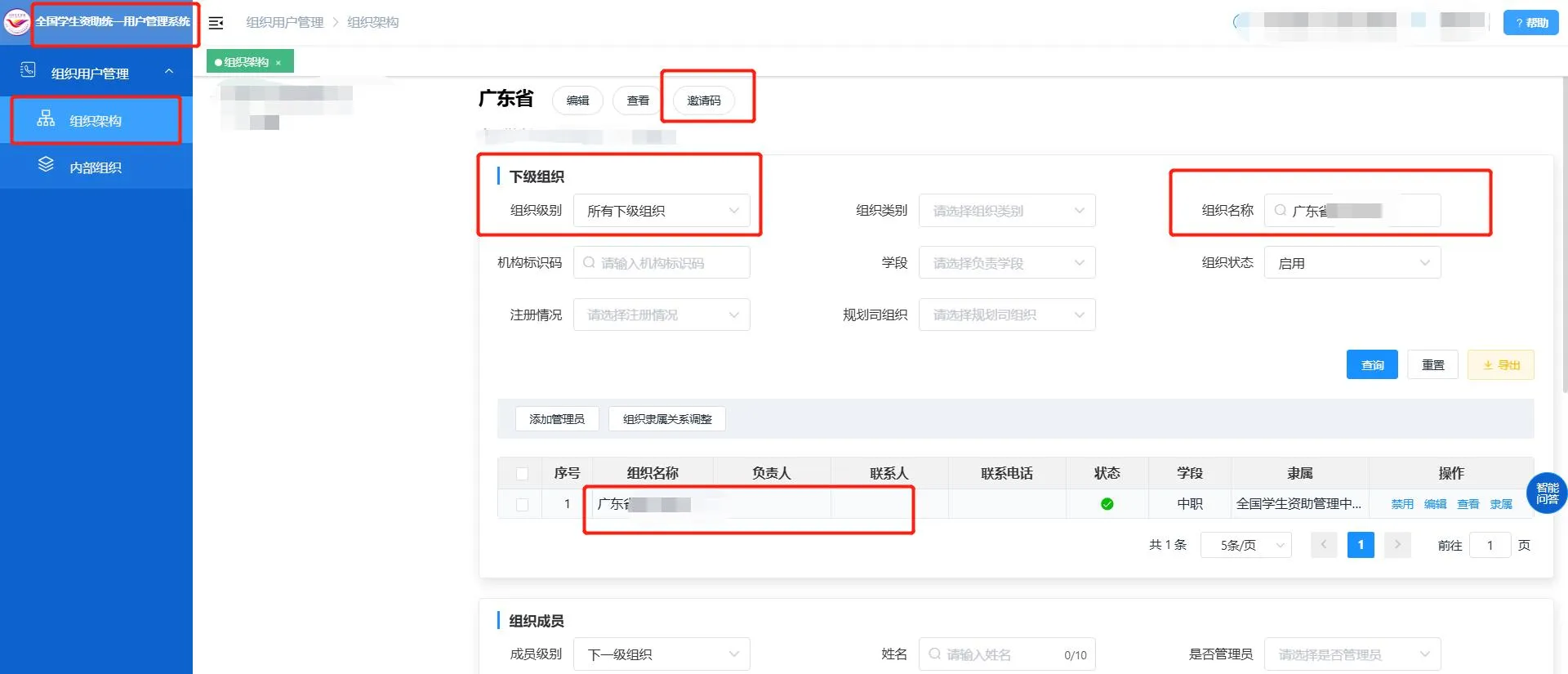Click the sidebar collapse hamburger icon

pyautogui.click(x=216, y=23)
